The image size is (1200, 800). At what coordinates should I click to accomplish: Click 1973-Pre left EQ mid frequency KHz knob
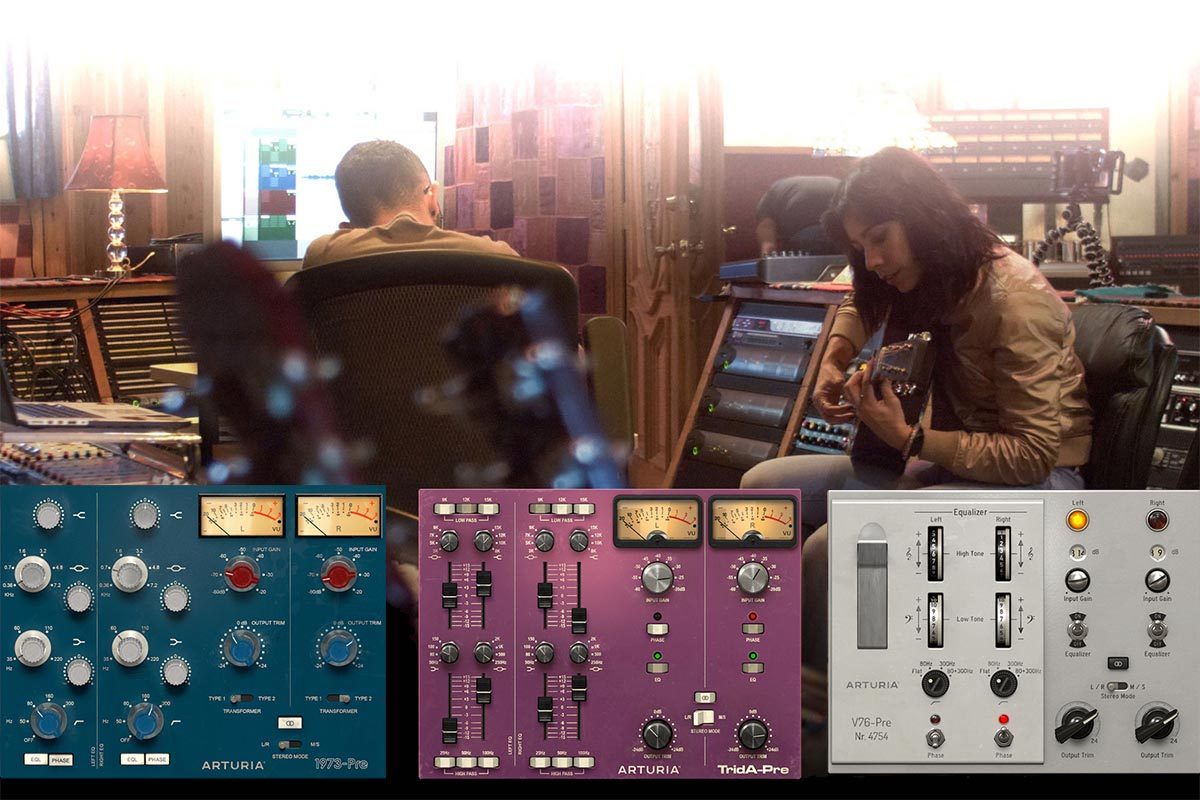33,574
